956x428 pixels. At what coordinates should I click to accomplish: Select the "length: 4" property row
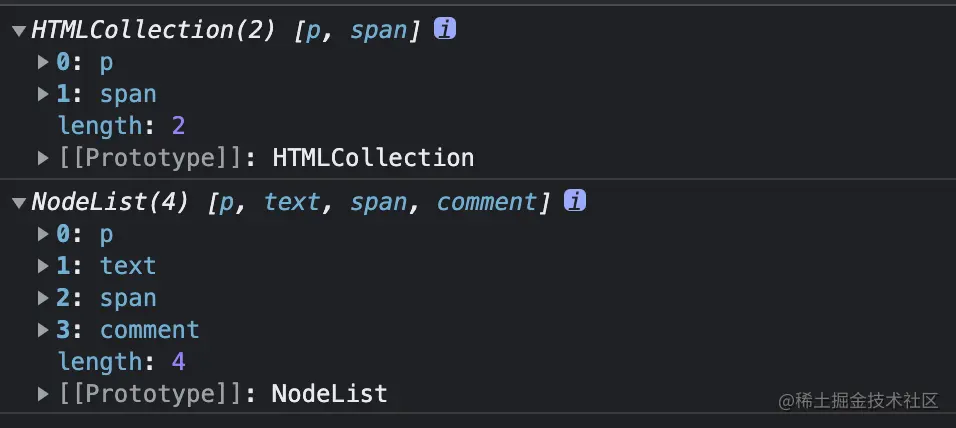pyautogui.click(x=122, y=362)
